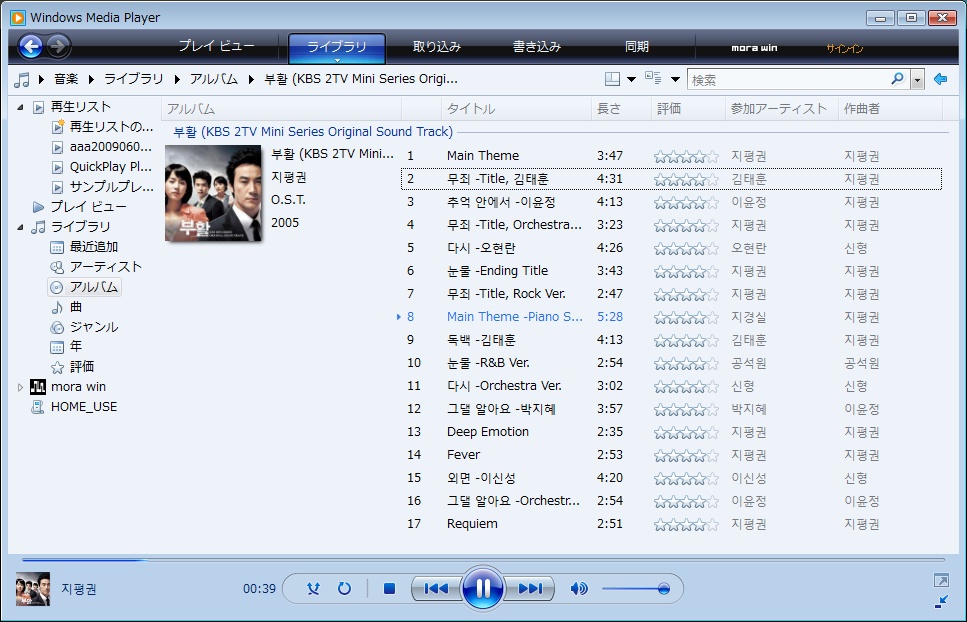This screenshot has width=967, height=622.
Task: Expand the mora win tree node
Action: (x=20, y=387)
